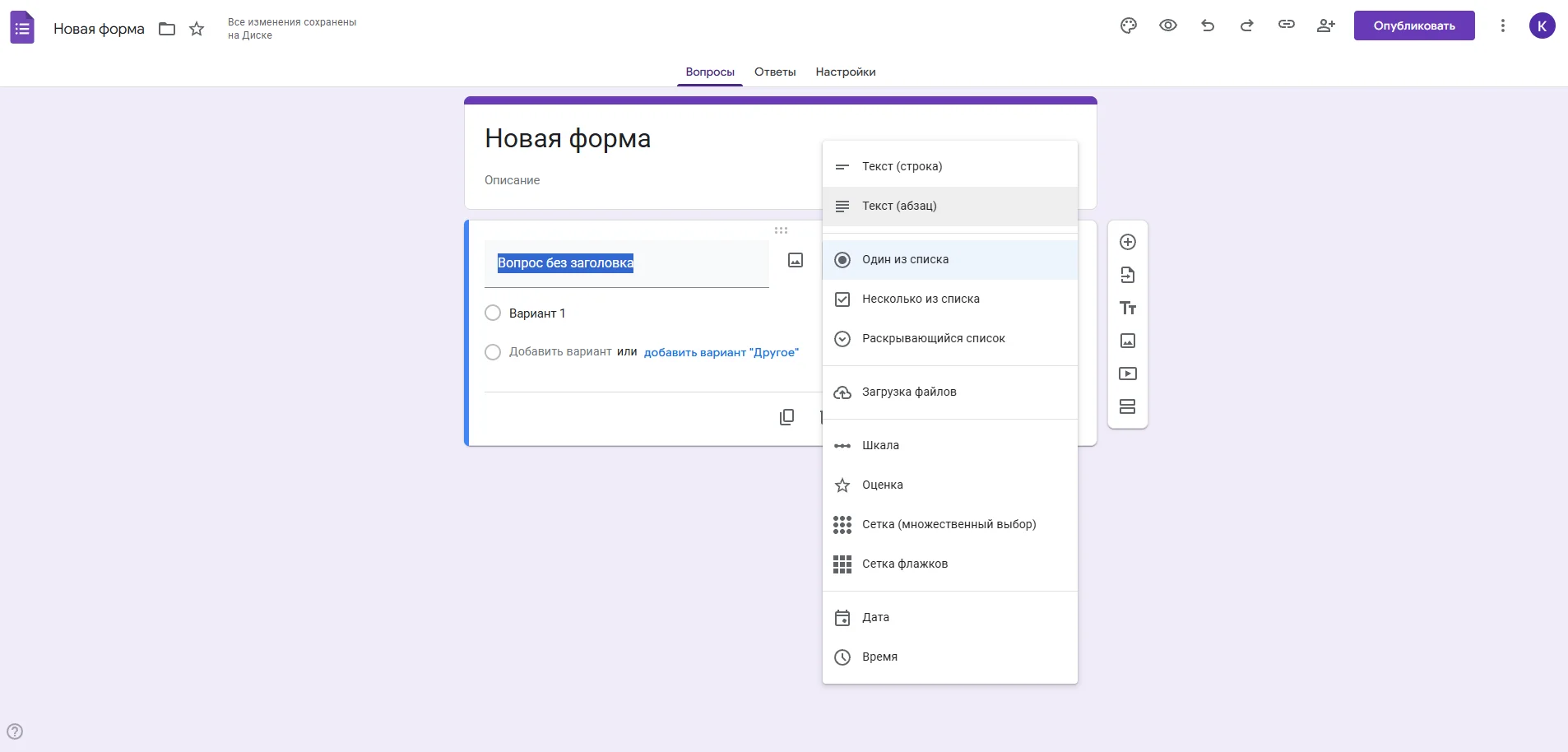Click the undo arrow icon
Screen dimensions: 1568x752
[x=1207, y=26]
